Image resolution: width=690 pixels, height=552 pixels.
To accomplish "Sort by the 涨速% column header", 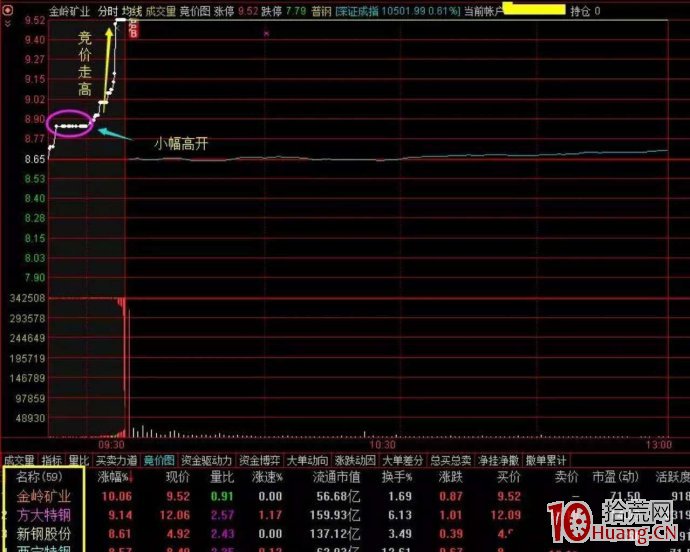I will 268,477.
